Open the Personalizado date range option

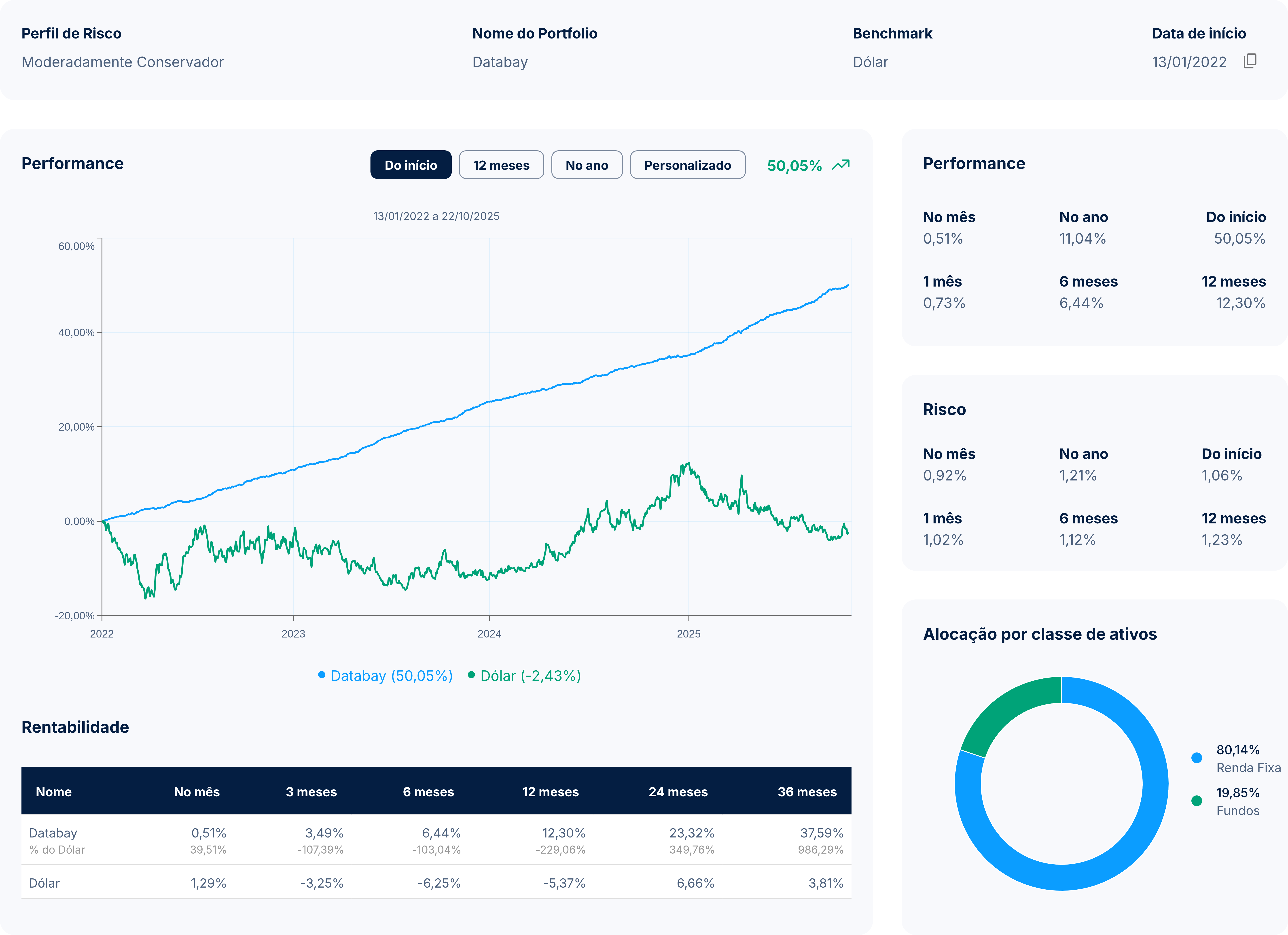point(688,165)
